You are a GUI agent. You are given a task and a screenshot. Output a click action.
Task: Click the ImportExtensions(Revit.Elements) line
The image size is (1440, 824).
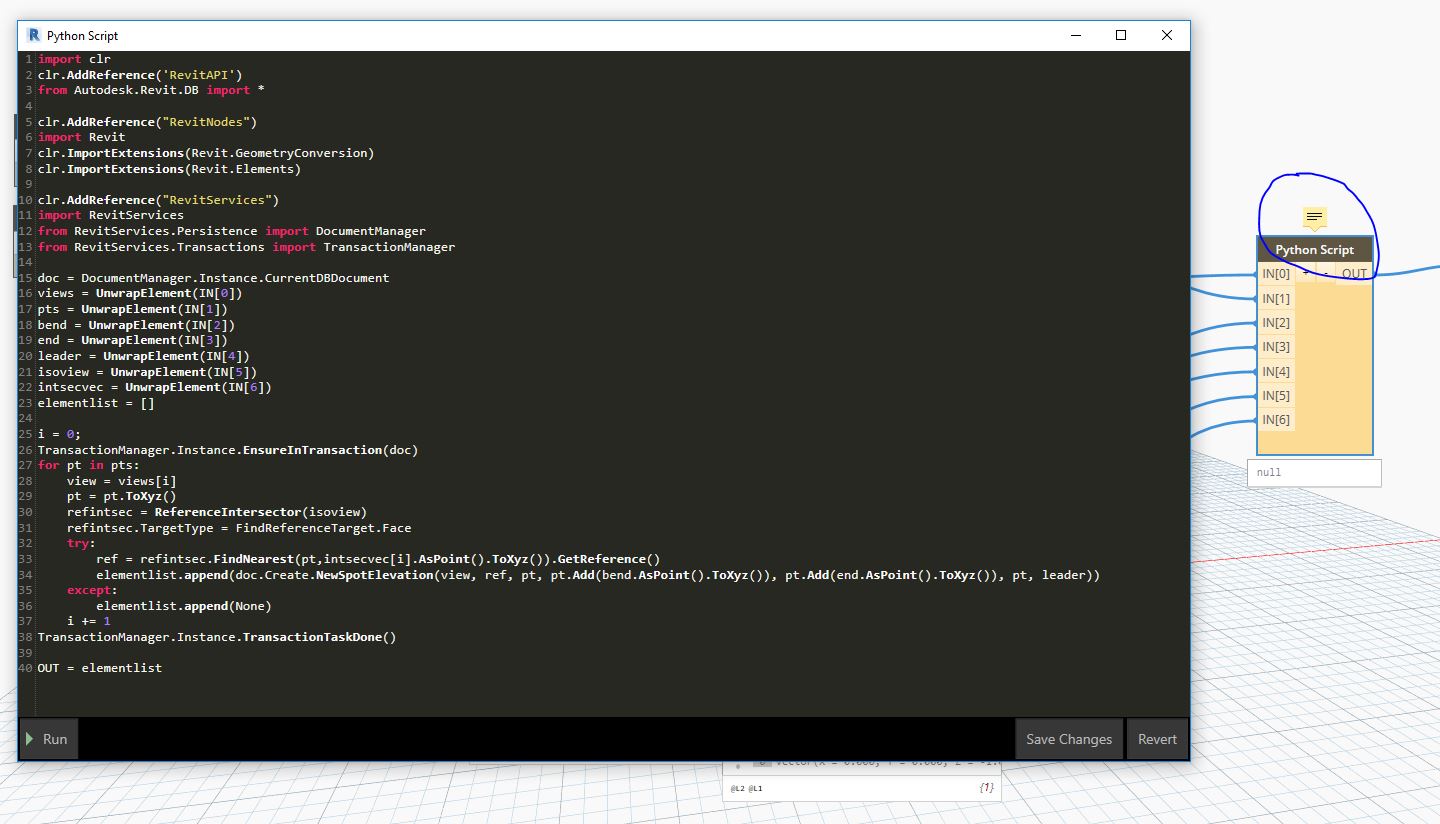pos(169,169)
